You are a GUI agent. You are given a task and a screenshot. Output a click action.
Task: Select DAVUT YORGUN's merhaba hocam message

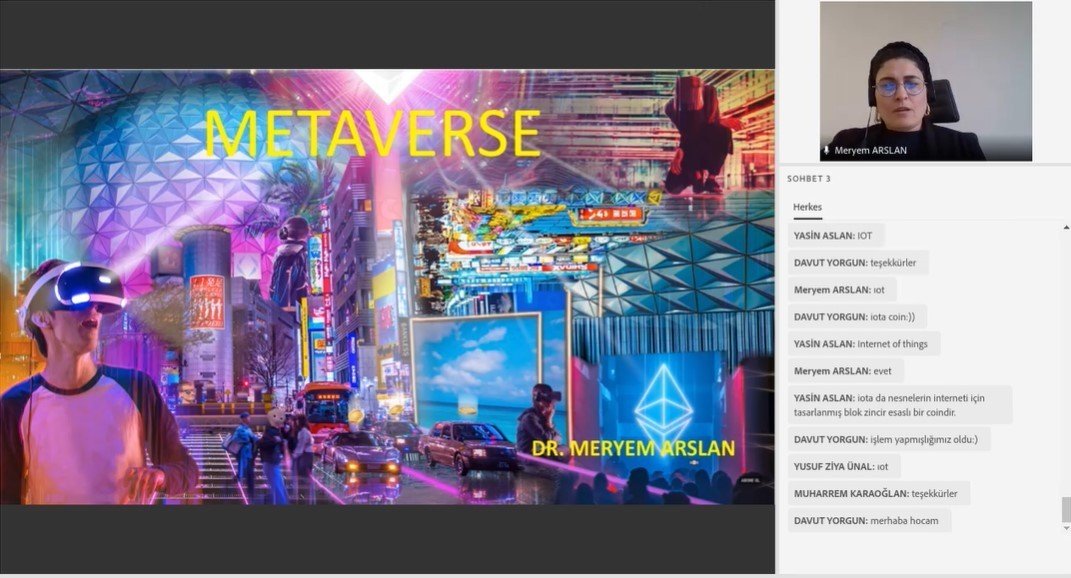tap(868, 520)
